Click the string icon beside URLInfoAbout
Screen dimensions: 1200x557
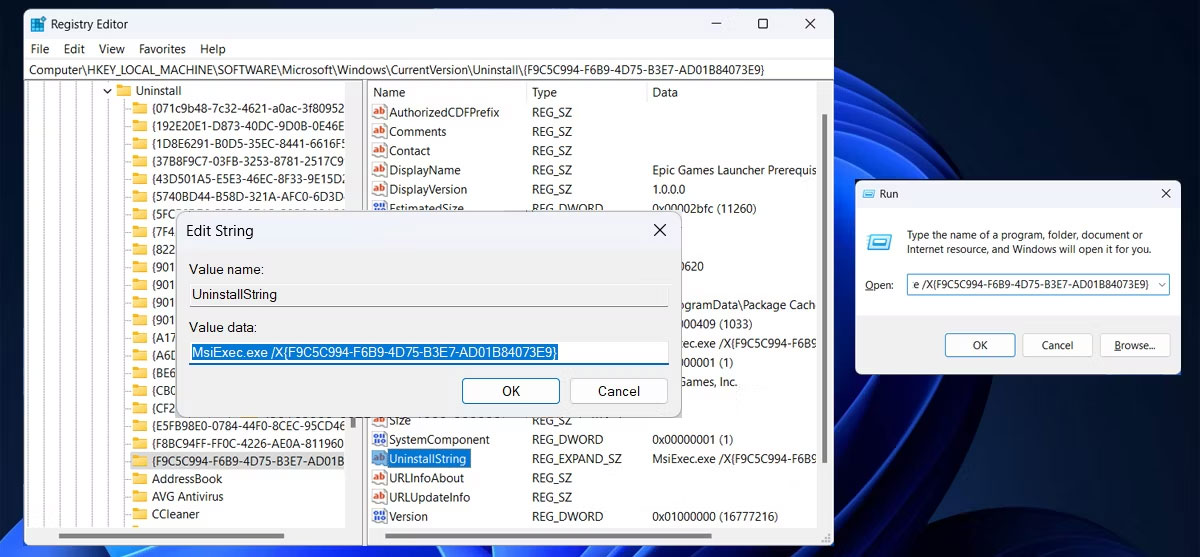coord(379,478)
